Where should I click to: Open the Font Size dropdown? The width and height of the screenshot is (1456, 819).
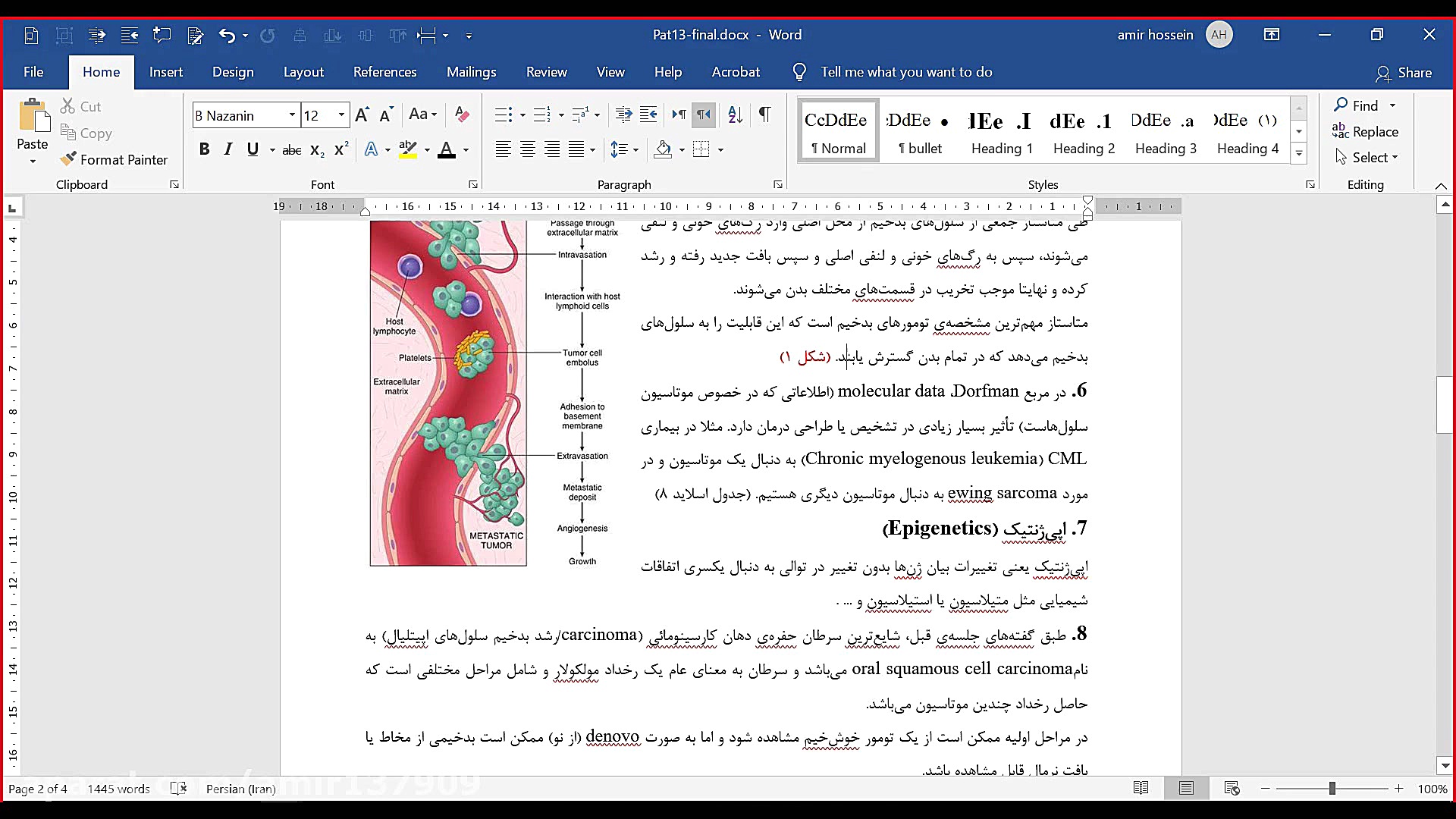coord(340,115)
